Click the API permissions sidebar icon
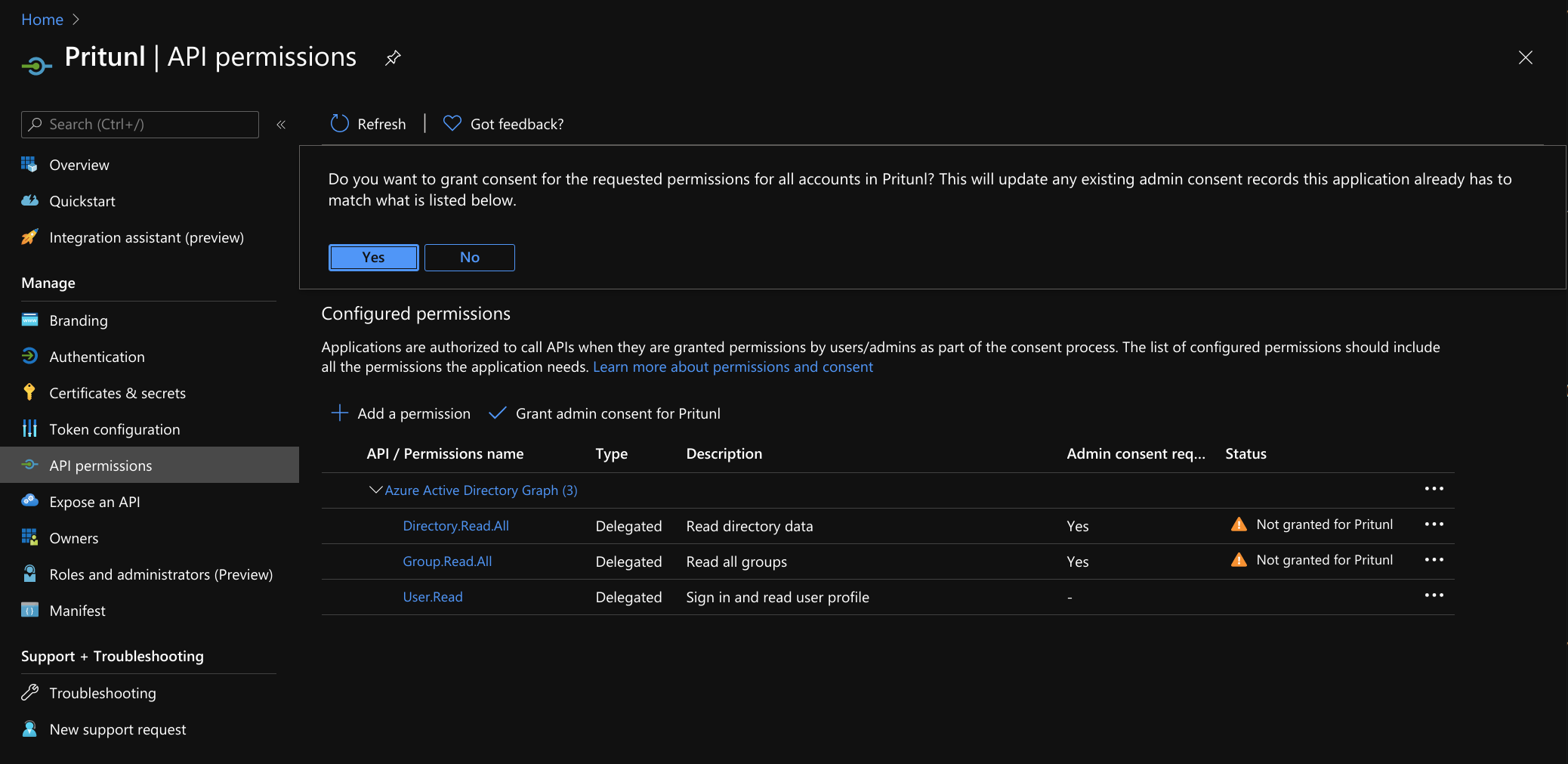 (x=29, y=465)
